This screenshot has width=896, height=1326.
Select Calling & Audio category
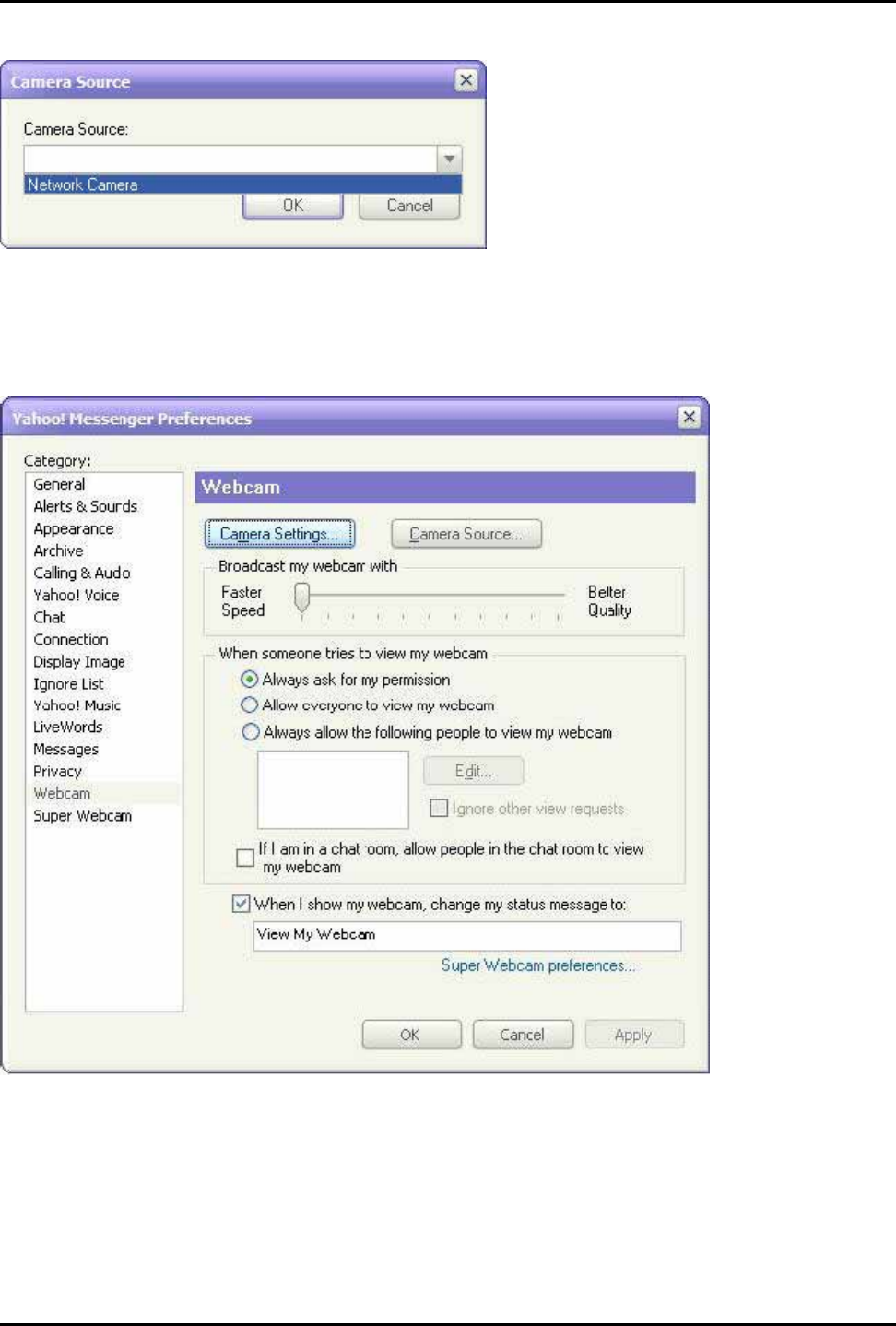click(82, 573)
